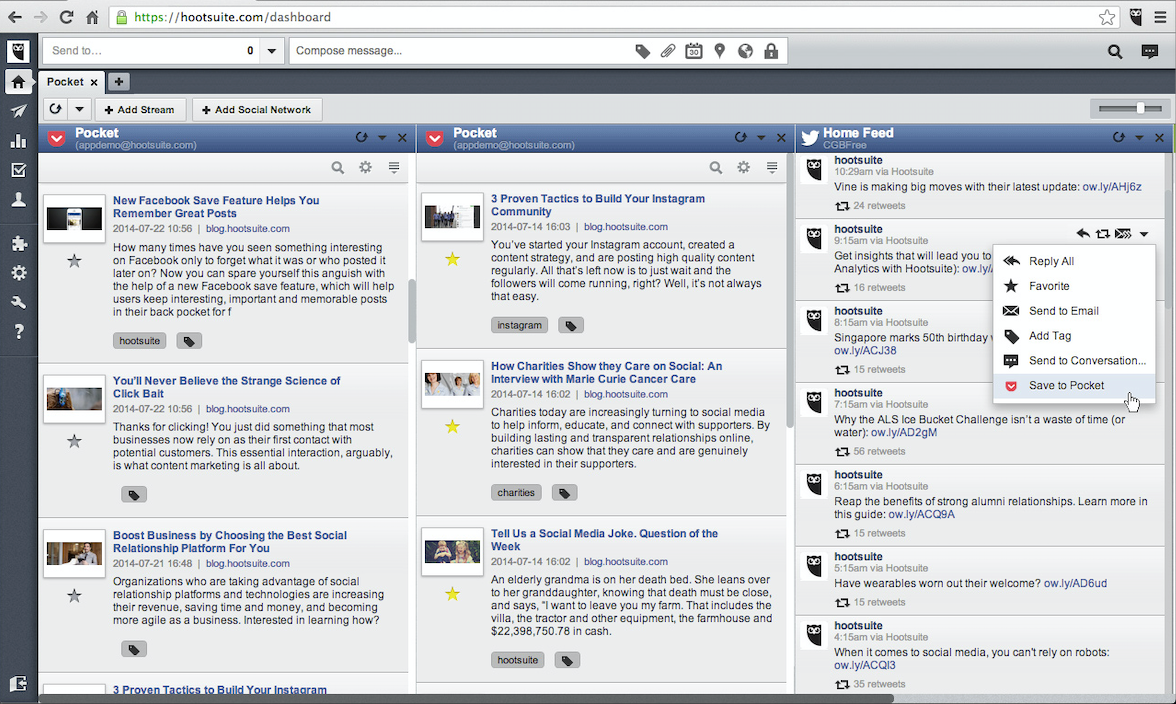The image size is (1176, 704).
Task: Reply to the 9:15am hootsuite tweet
Action: pyautogui.click(x=1083, y=234)
